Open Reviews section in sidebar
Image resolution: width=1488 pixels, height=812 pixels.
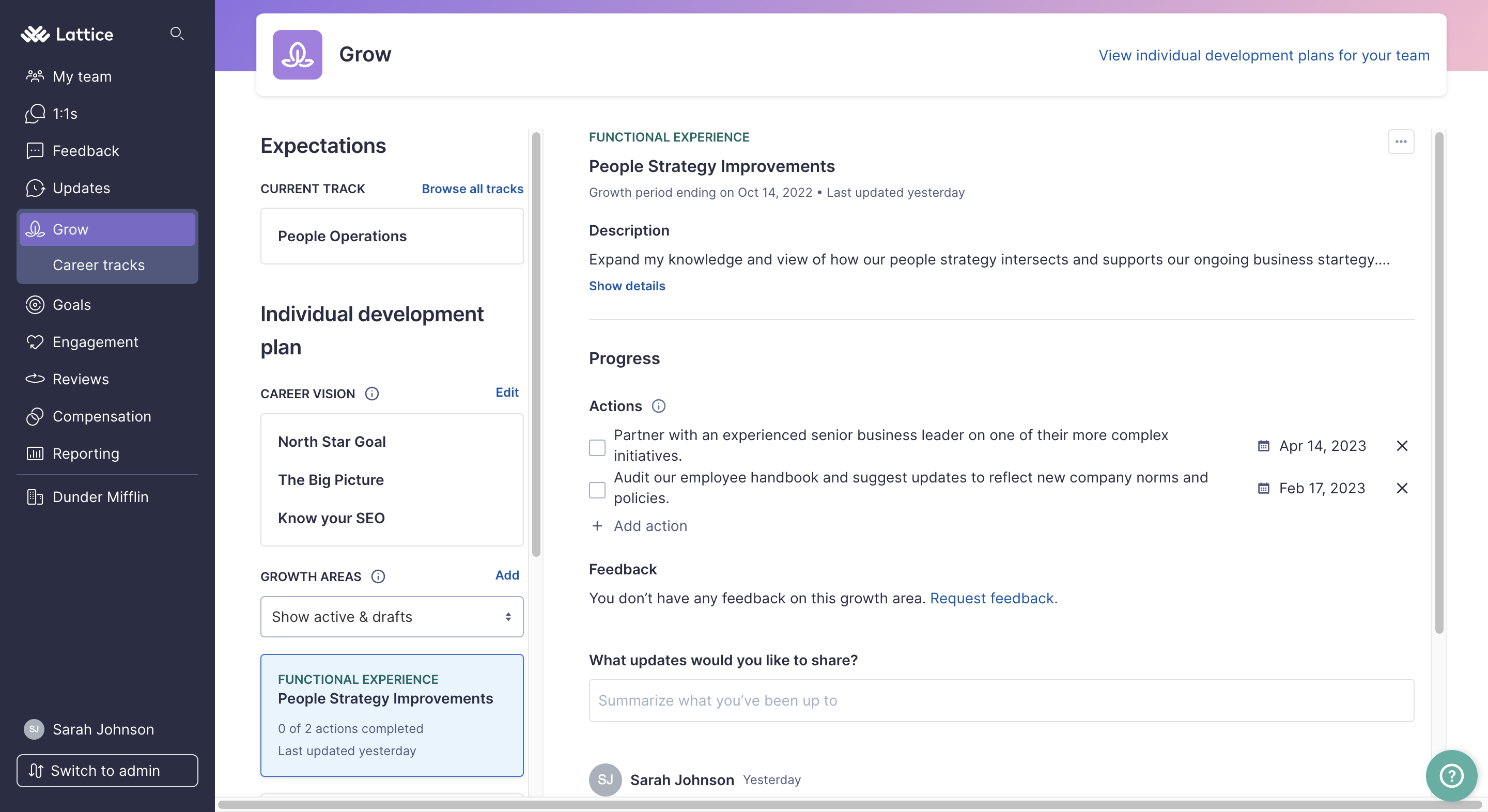pos(80,378)
